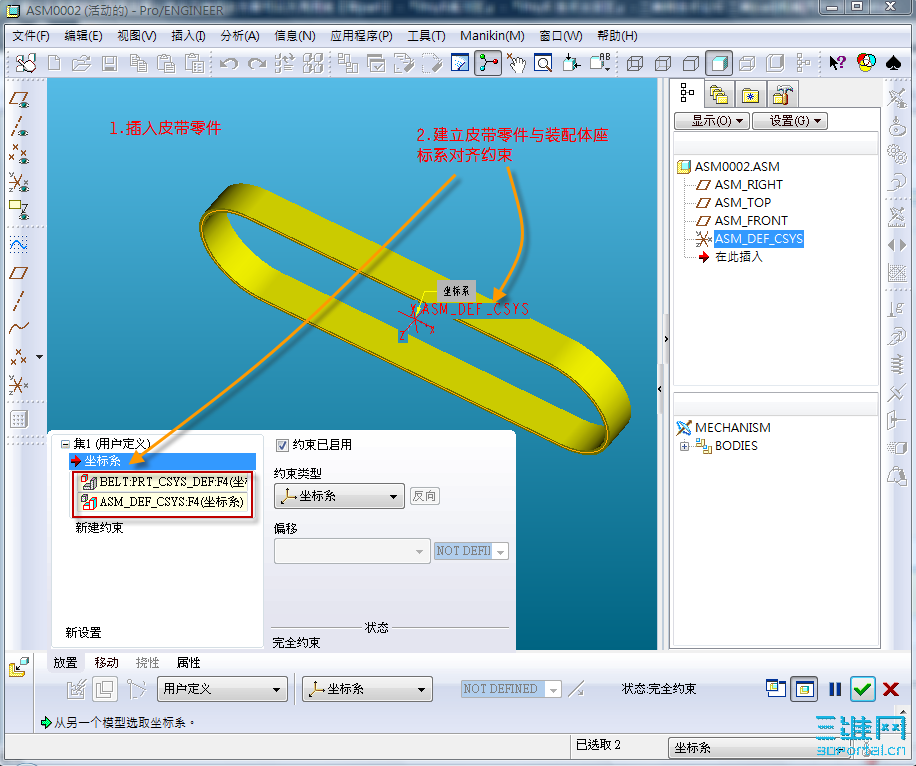Select ASM_DEF_CSYS in the model tree
The width and height of the screenshot is (916, 766).
point(758,239)
